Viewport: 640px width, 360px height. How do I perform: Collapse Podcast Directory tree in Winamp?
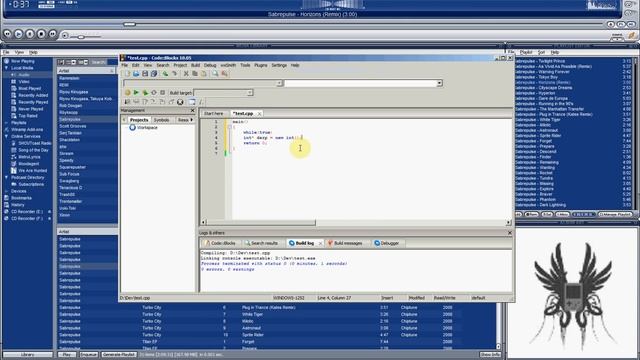coord(7,178)
